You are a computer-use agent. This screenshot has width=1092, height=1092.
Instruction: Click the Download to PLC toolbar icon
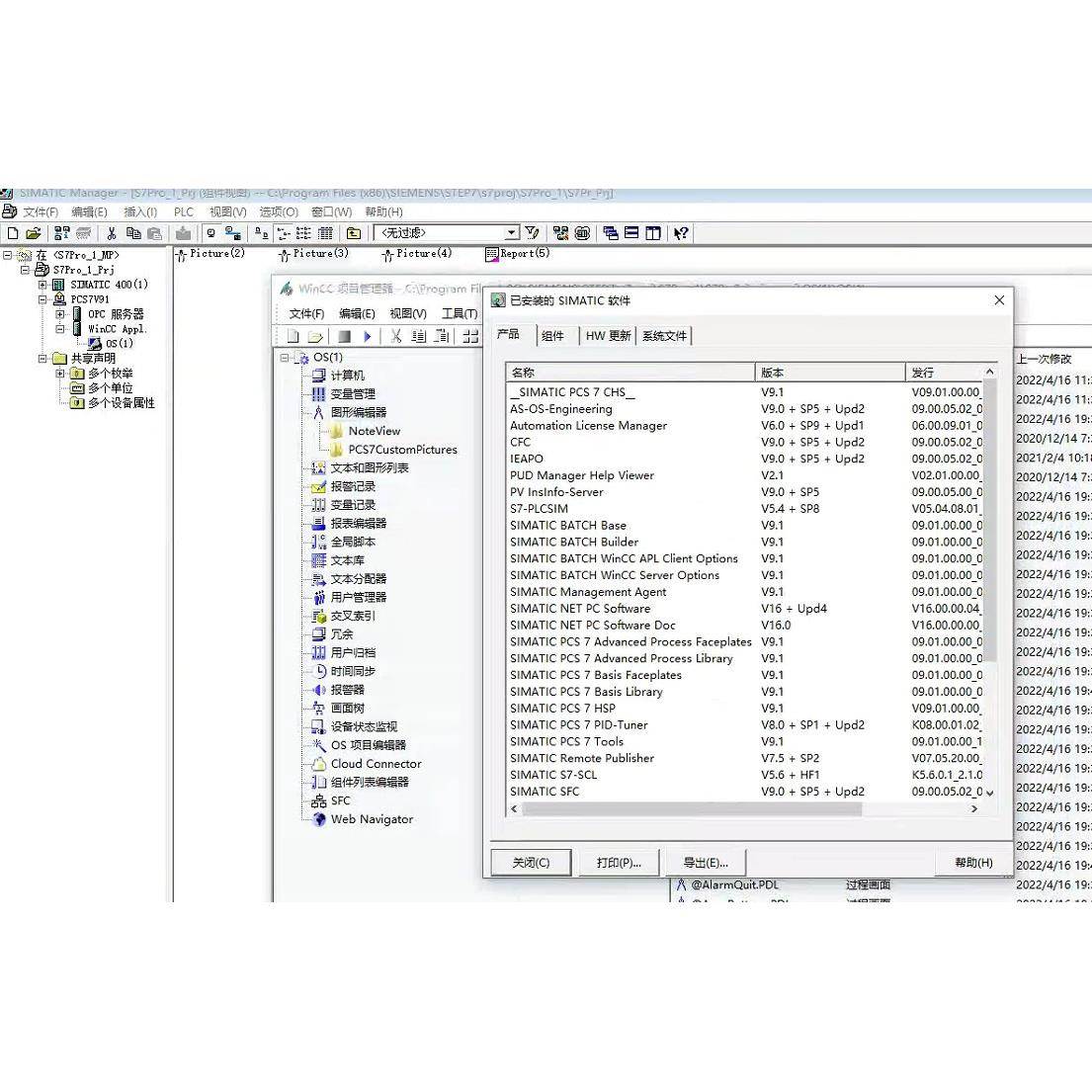click(x=183, y=233)
